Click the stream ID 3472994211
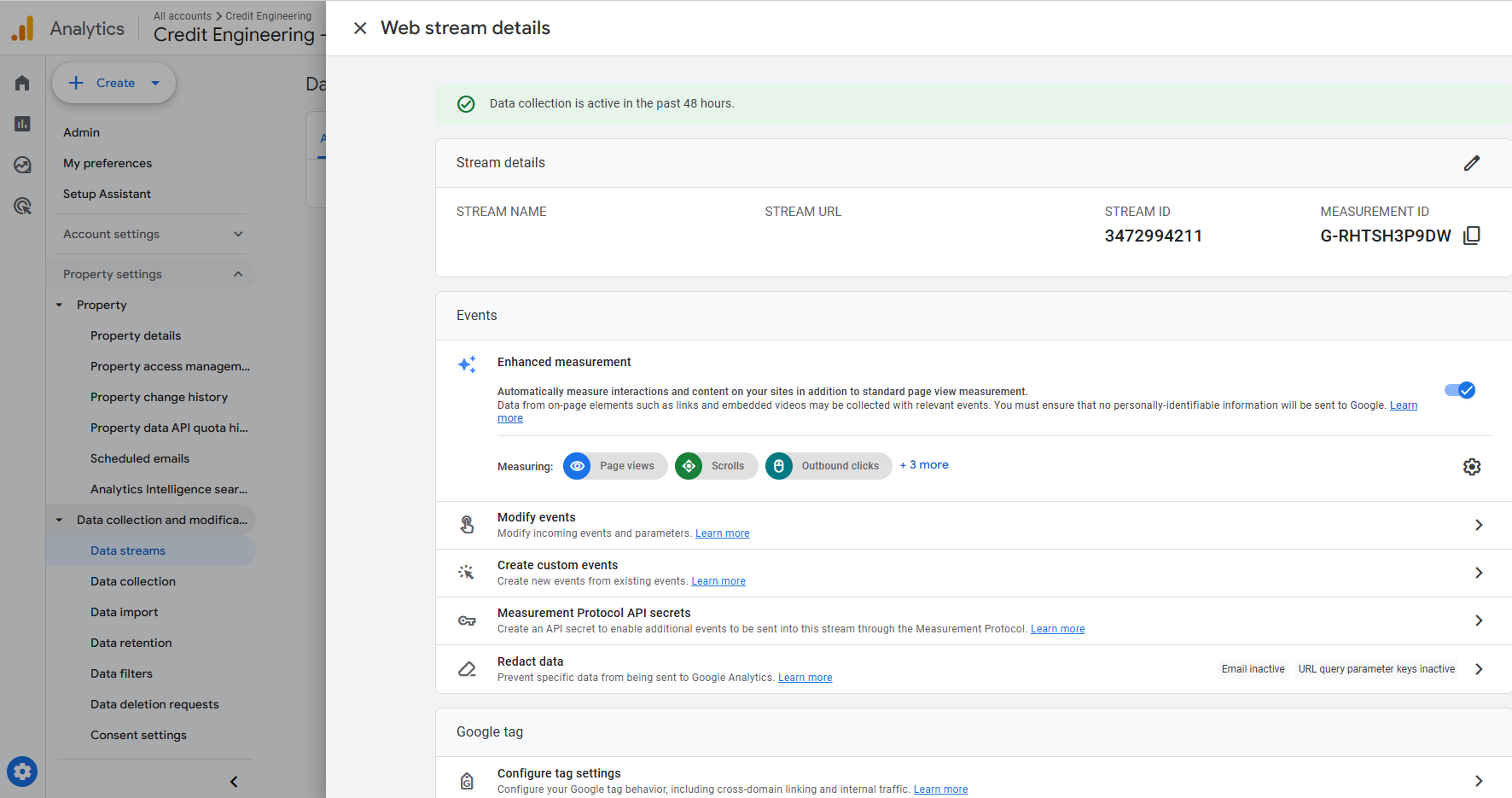This screenshot has width=1512, height=798. pyautogui.click(x=1154, y=236)
